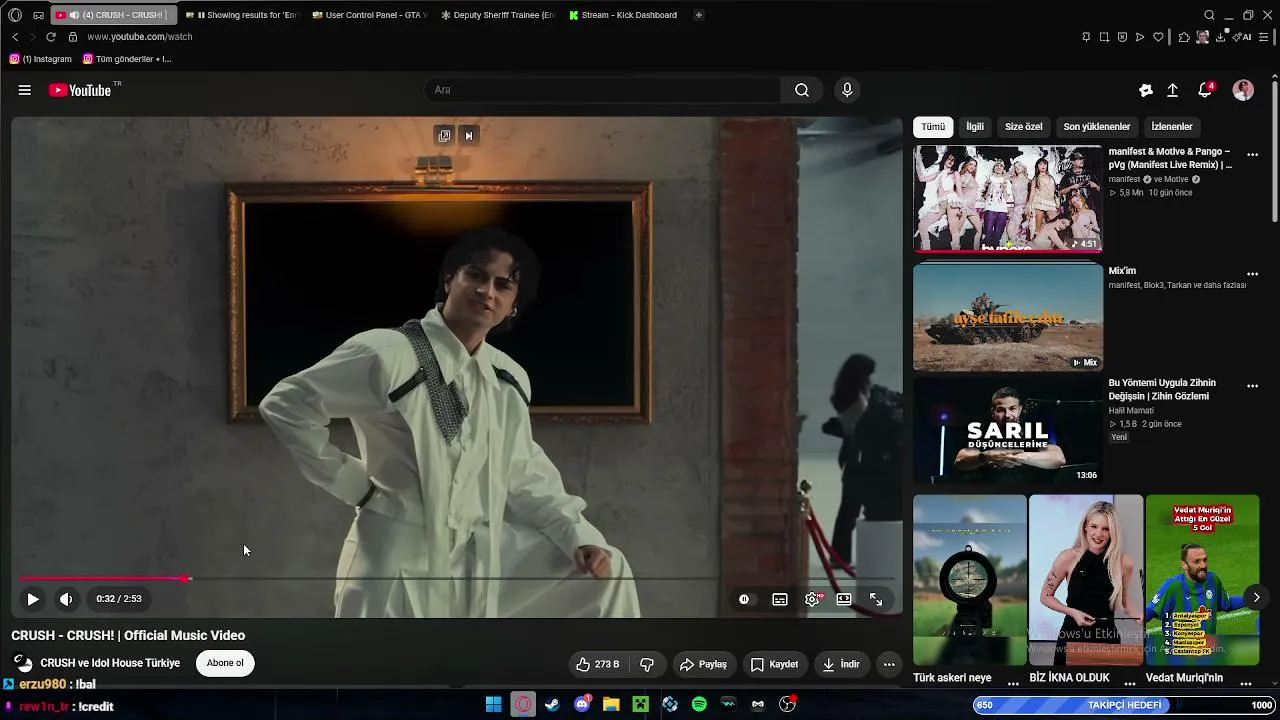This screenshot has width=1280, height=720.
Task: Select the Size özel filter chip
Action: 1023,127
